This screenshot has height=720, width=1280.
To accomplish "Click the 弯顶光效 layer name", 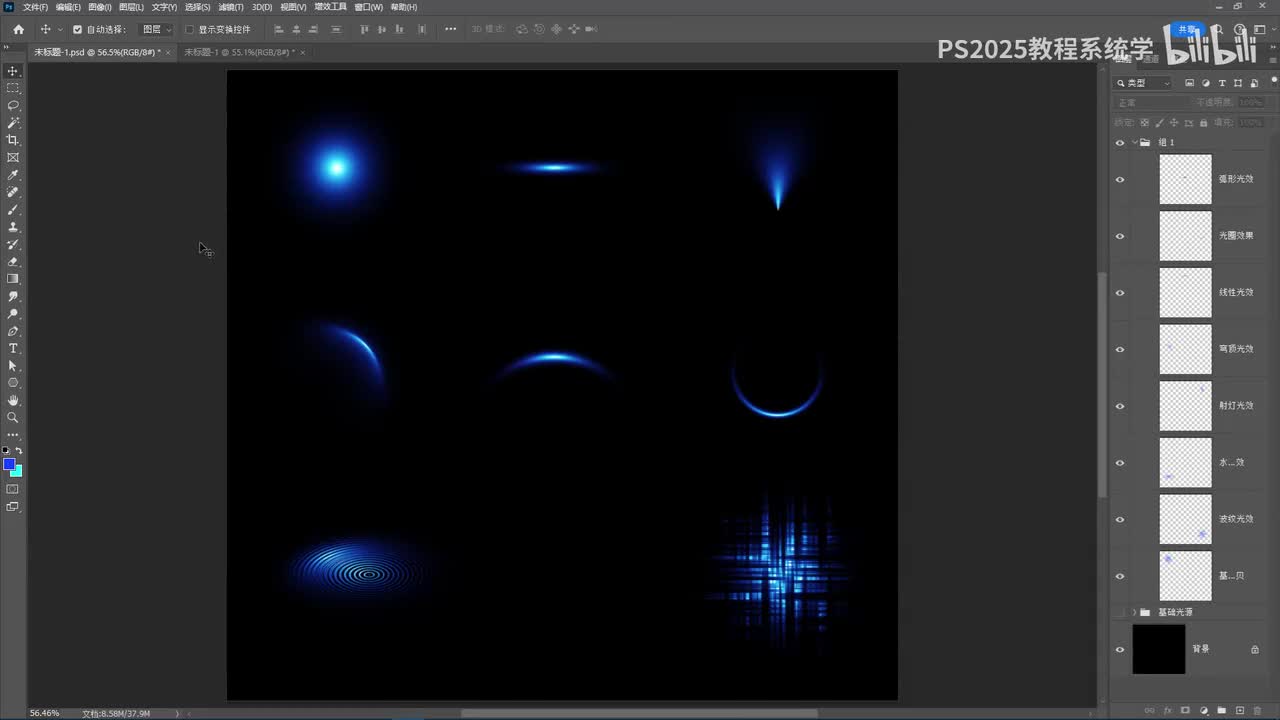I will (1236, 349).
